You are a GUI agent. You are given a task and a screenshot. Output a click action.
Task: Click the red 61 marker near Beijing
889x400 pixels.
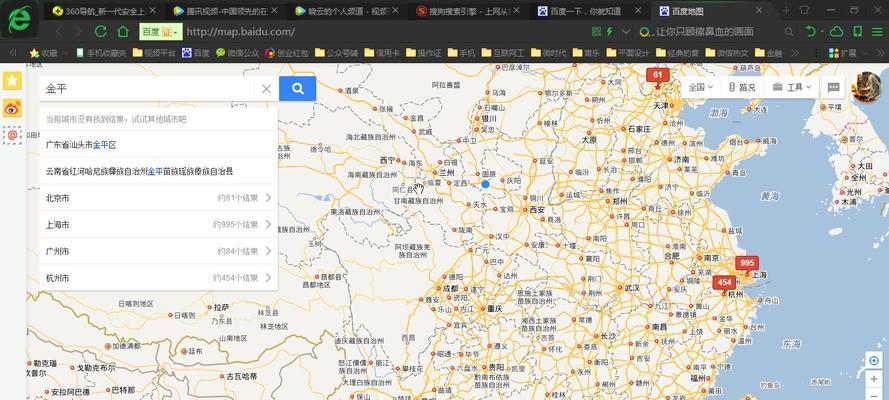tap(658, 75)
